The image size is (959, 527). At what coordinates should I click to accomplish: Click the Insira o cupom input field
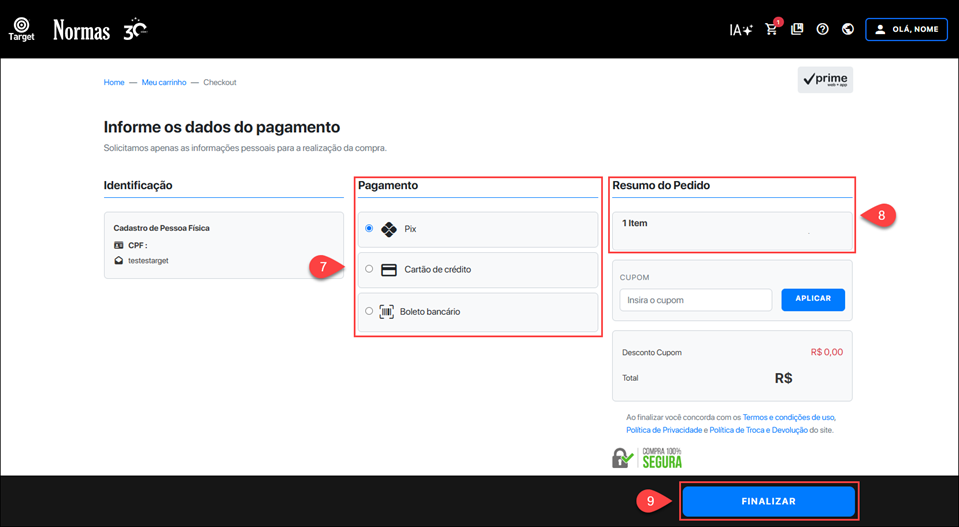(x=695, y=300)
